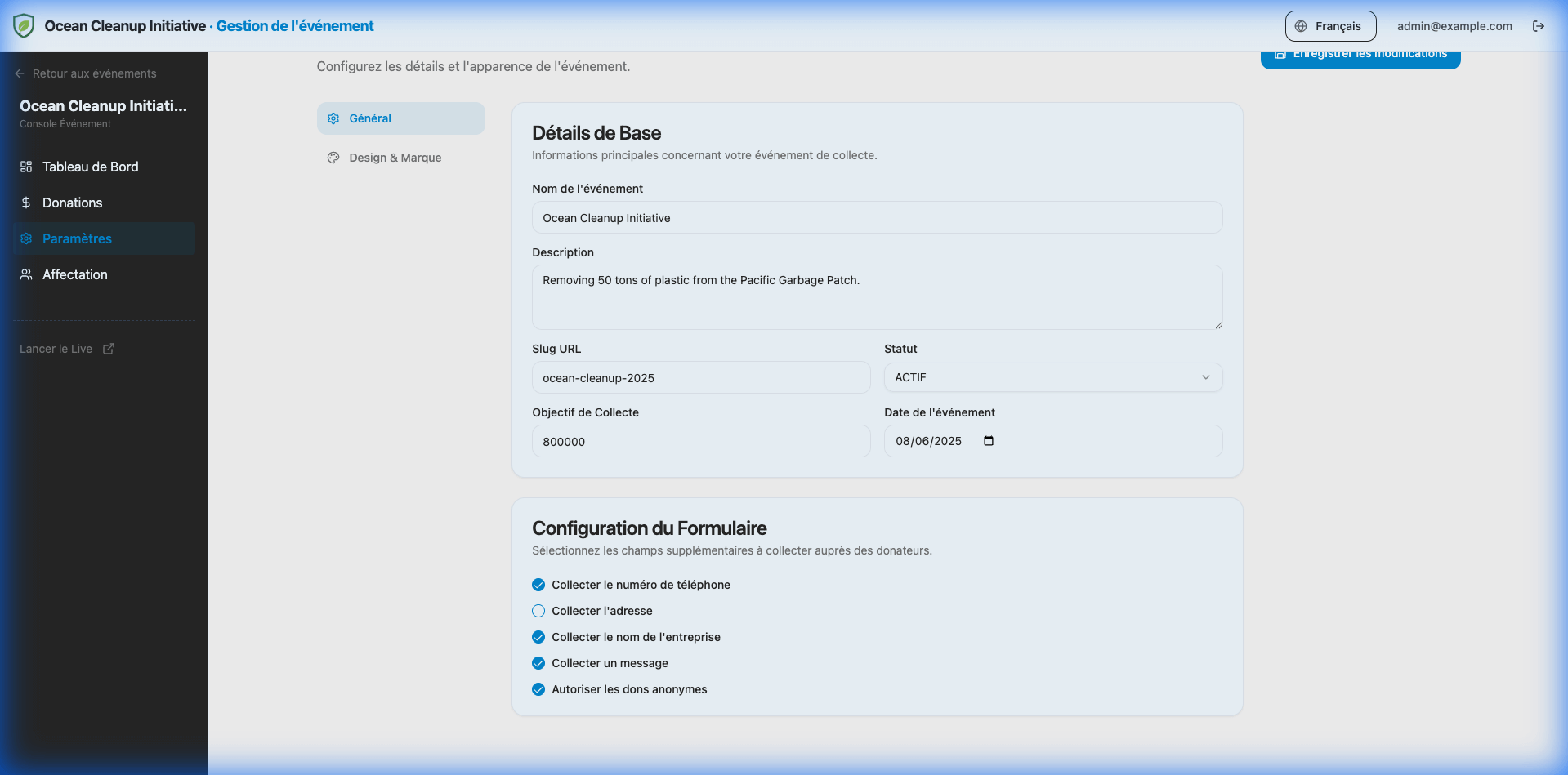Image resolution: width=1568 pixels, height=775 pixels.
Task: Click the Affectation people icon
Action: pyautogui.click(x=26, y=274)
